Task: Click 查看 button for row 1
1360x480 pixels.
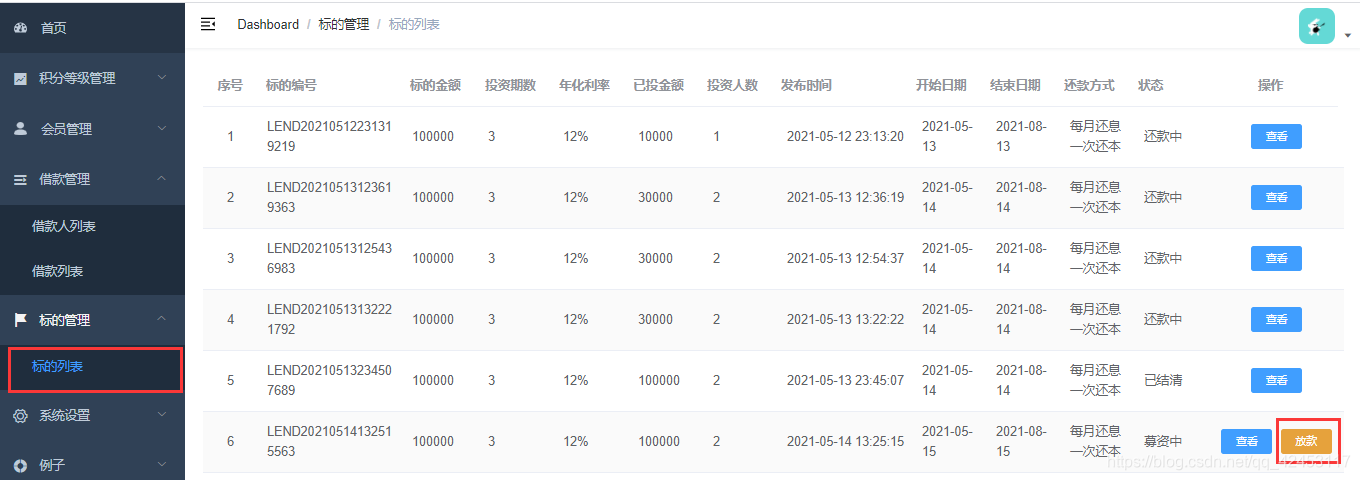Action: (1276, 137)
